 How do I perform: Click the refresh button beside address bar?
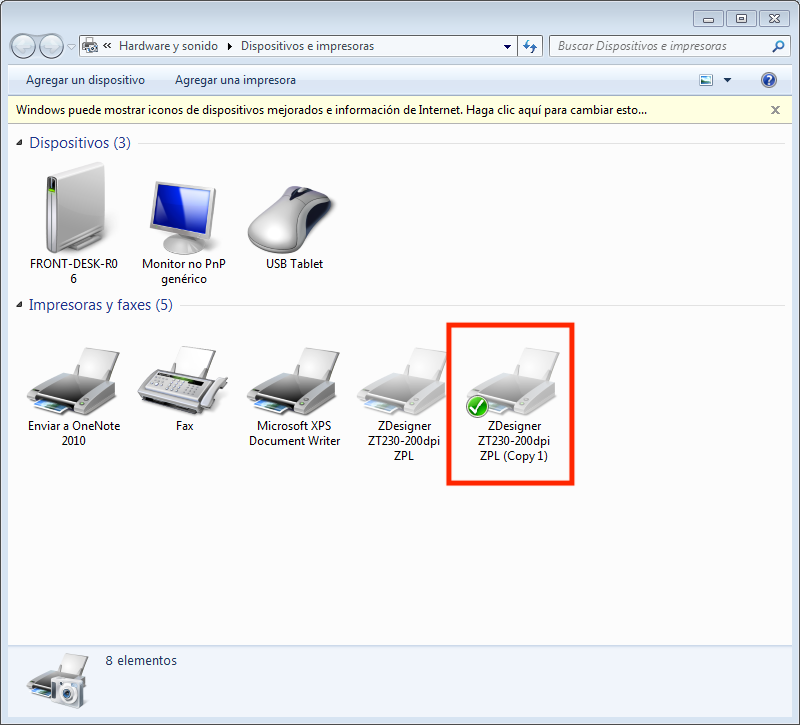point(530,46)
